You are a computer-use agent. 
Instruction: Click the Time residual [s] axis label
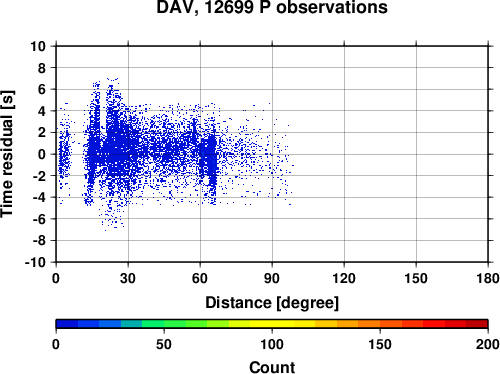click(x=8, y=154)
